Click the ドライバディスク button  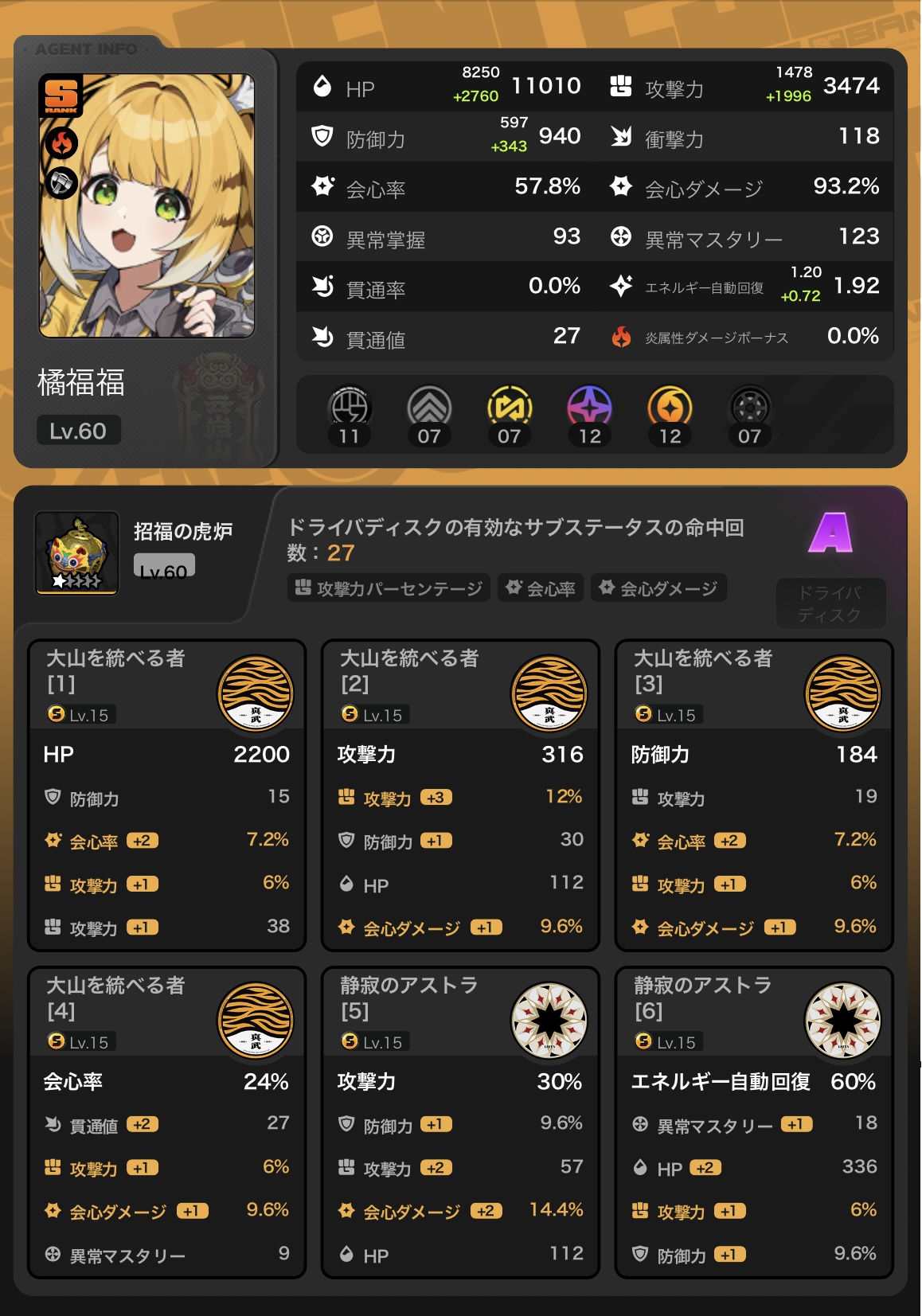pyautogui.click(x=830, y=604)
